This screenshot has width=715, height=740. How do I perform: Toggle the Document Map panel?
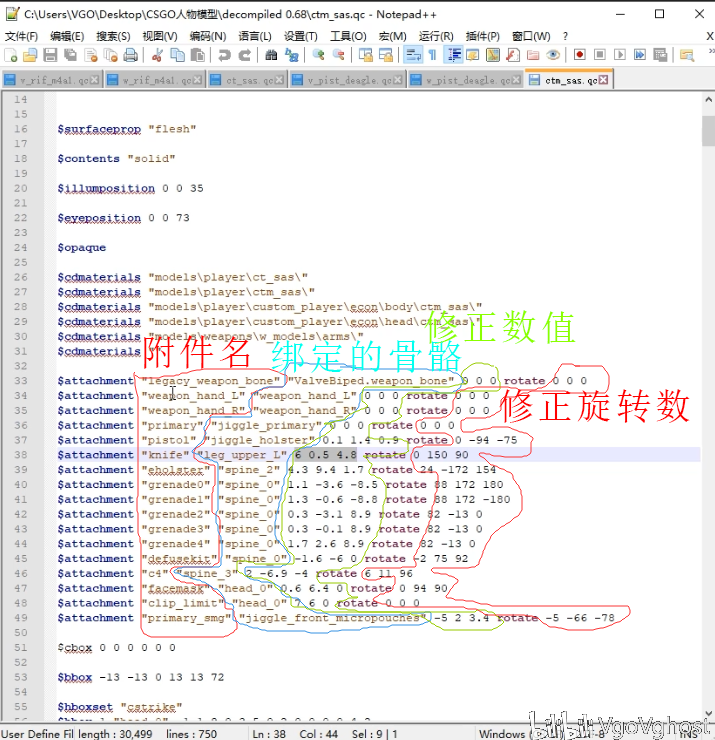click(493, 55)
